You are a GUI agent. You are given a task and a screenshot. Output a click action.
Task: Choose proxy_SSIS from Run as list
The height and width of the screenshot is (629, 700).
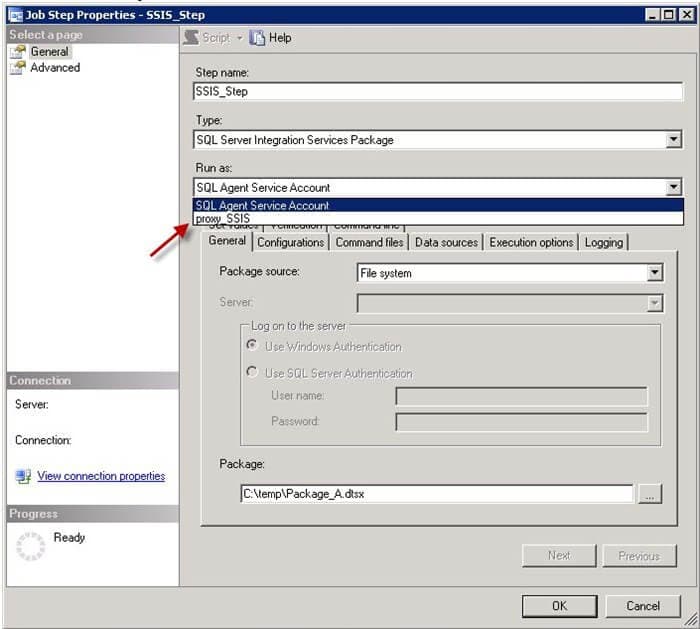click(223, 218)
